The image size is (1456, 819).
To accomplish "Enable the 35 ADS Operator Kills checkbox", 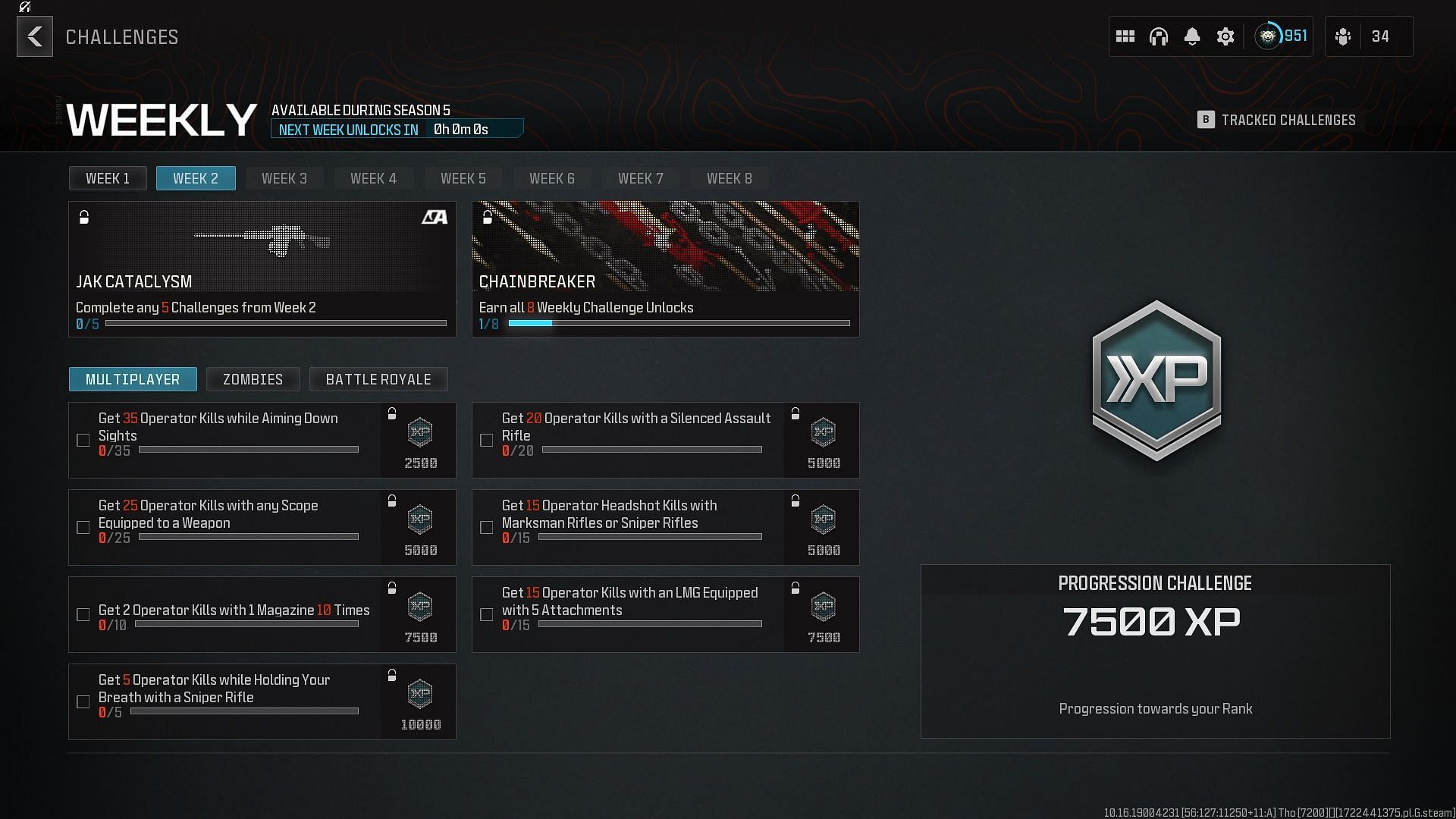I will coord(84,440).
